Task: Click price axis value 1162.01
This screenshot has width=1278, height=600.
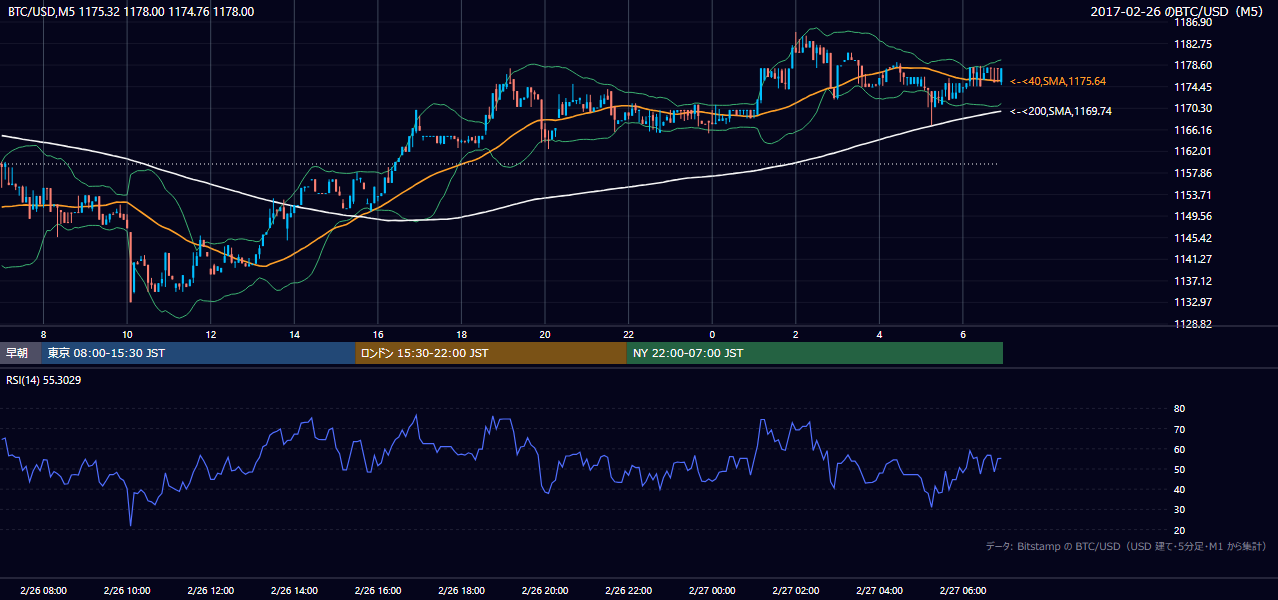Action: (1194, 151)
